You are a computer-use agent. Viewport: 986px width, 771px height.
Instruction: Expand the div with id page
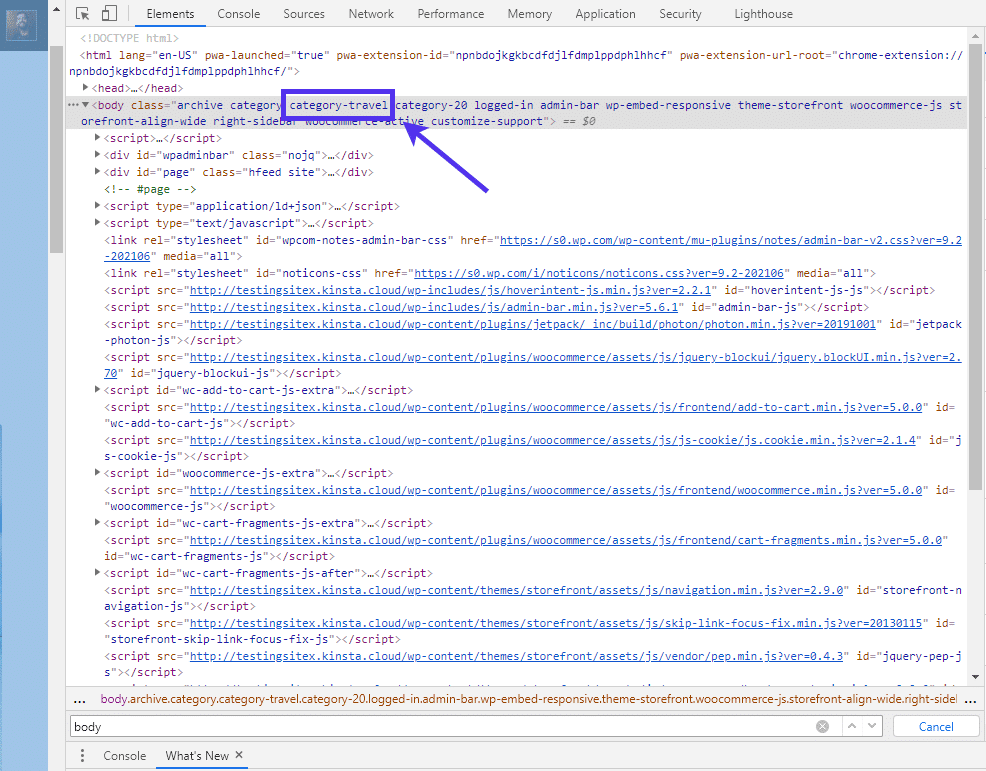(x=98, y=172)
